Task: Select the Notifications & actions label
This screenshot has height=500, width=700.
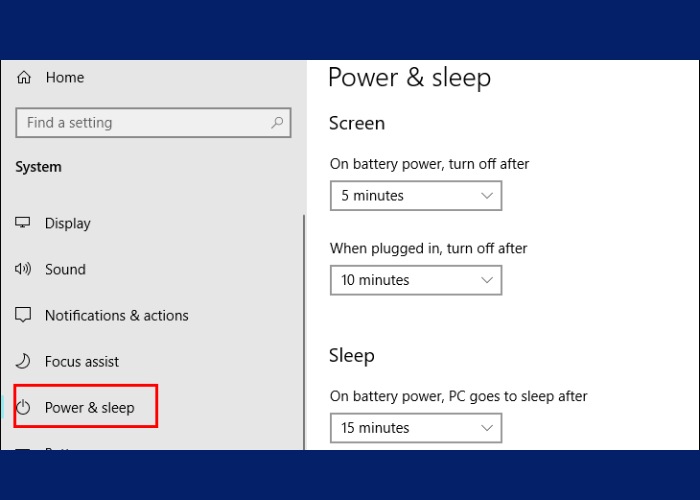Action: pos(116,315)
